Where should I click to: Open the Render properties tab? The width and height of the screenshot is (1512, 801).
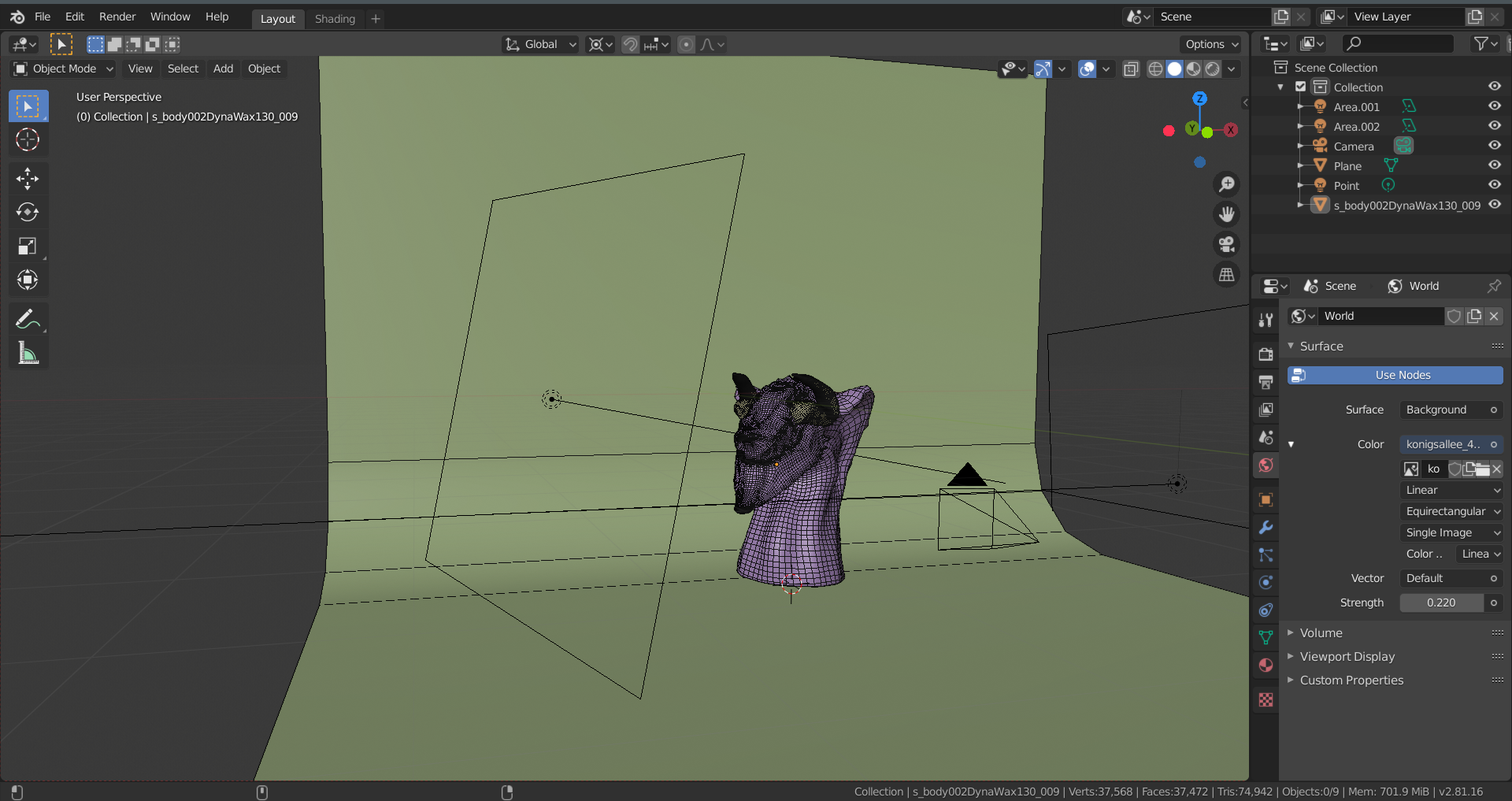(x=1266, y=354)
